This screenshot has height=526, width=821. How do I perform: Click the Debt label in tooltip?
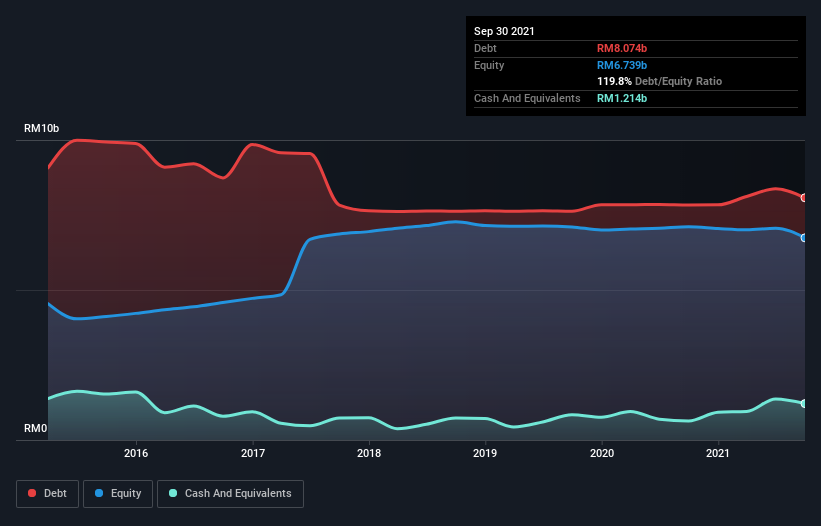pos(485,48)
